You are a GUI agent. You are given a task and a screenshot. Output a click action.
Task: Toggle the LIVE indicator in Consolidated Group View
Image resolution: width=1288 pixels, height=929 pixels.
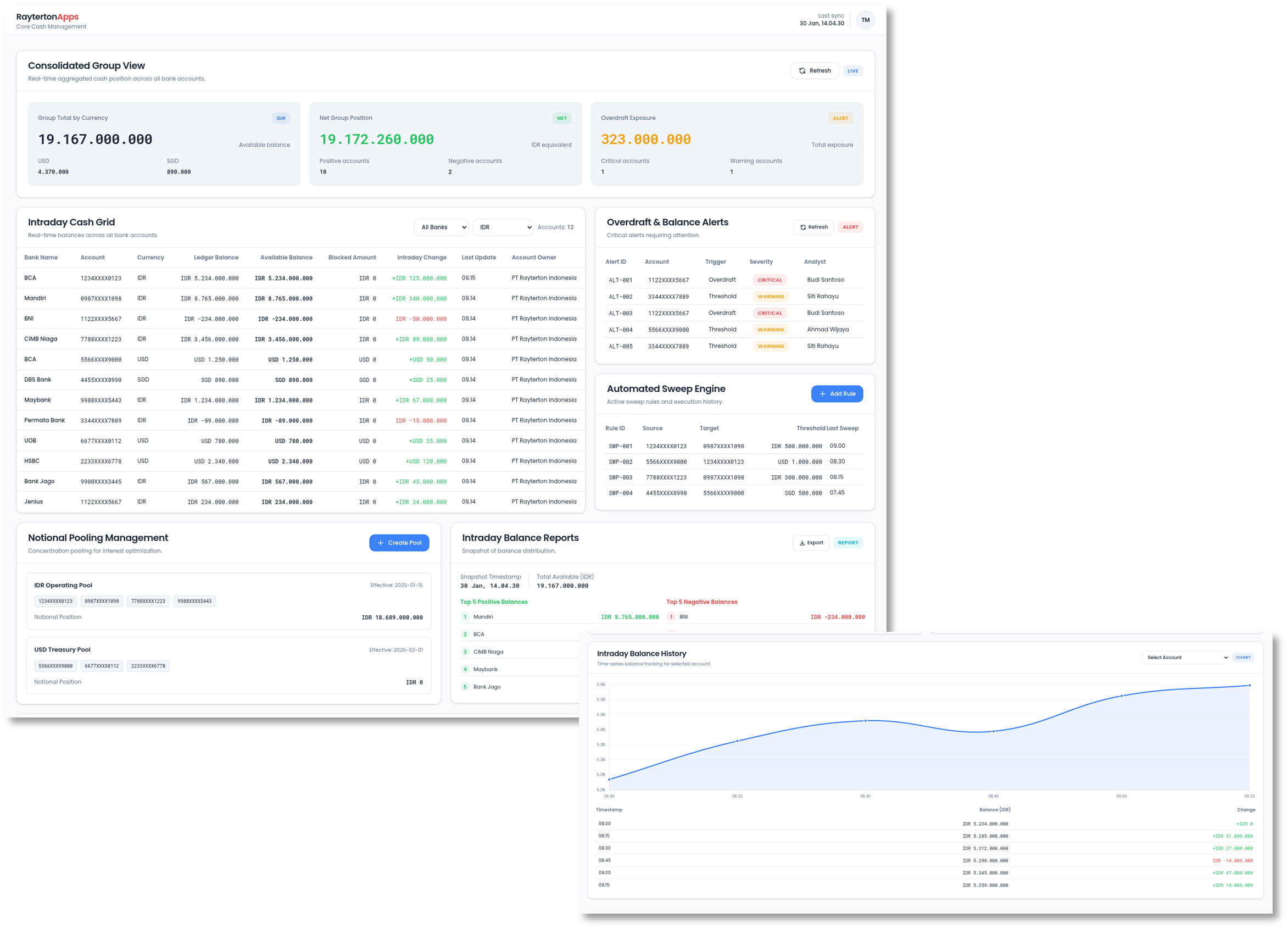tap(853, 70)
